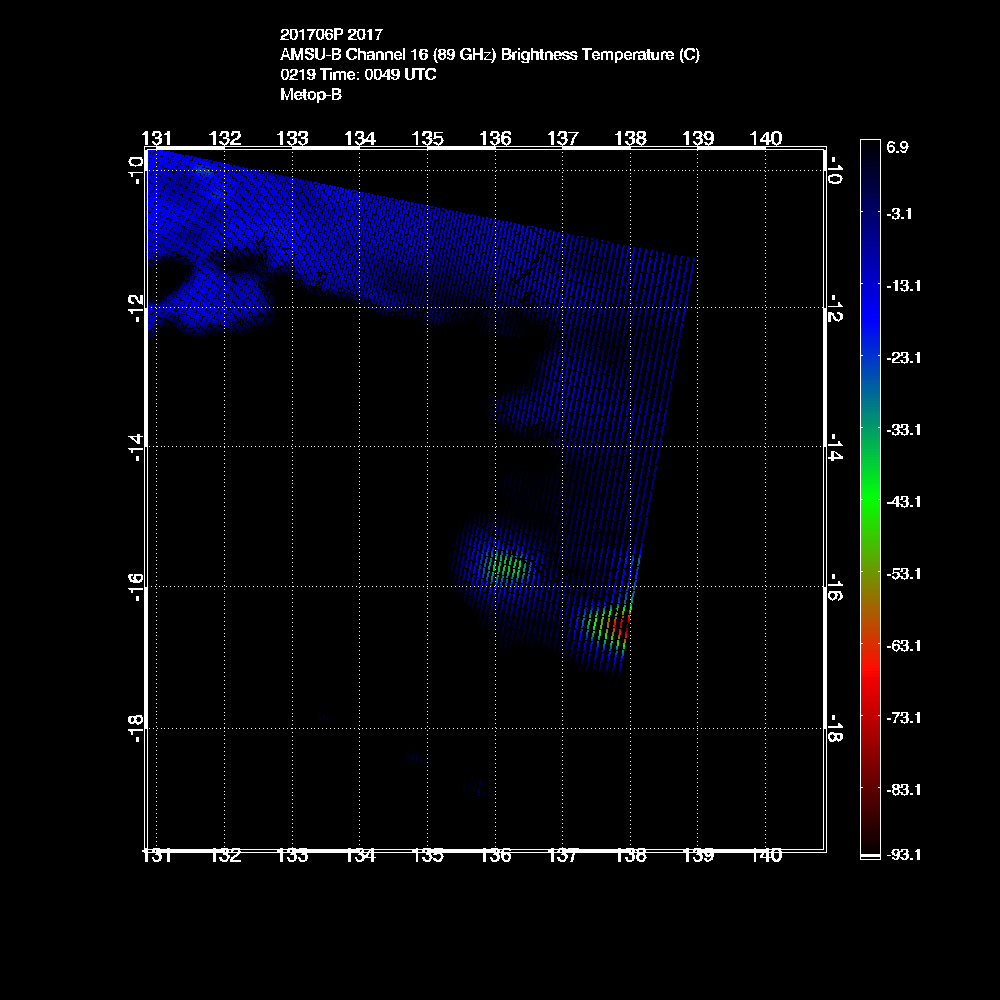Select the green convective cell near longitude 136
The height and width of the screenshot is (1000, 1000).
coord(505,567)
